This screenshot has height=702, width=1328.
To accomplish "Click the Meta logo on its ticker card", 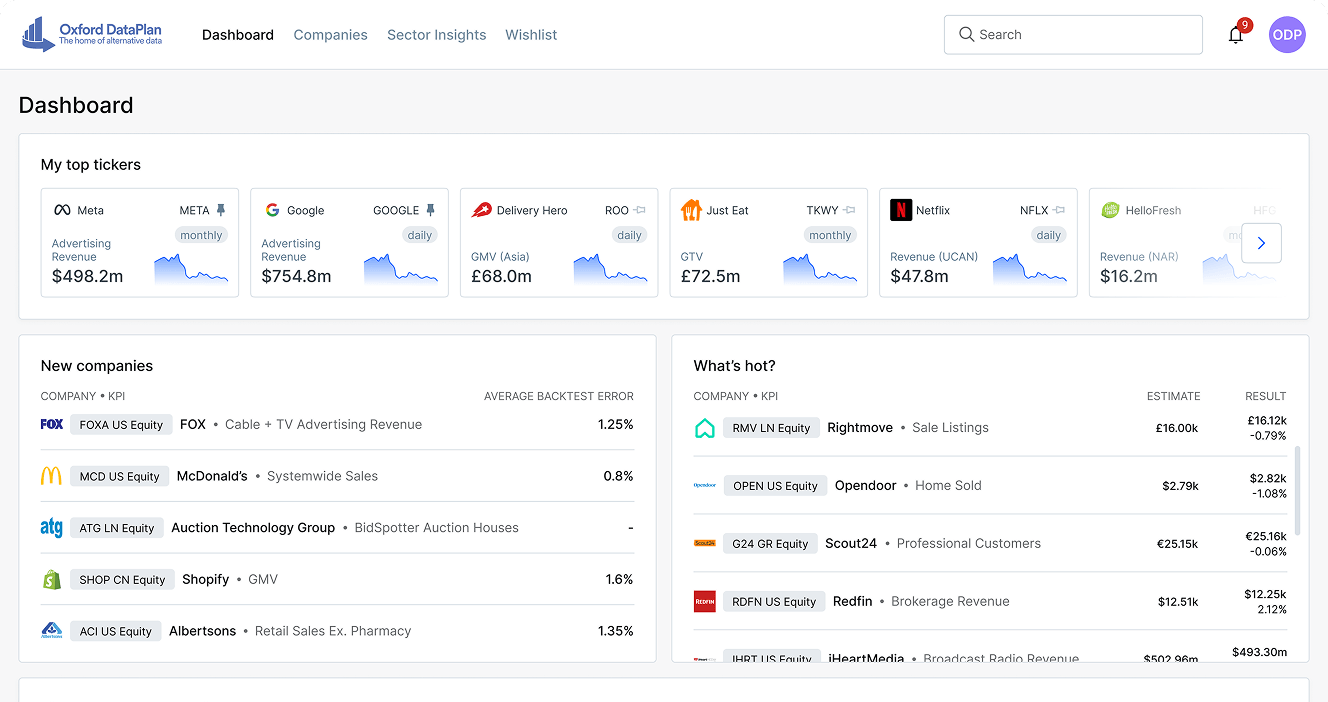I will (60, 210).
